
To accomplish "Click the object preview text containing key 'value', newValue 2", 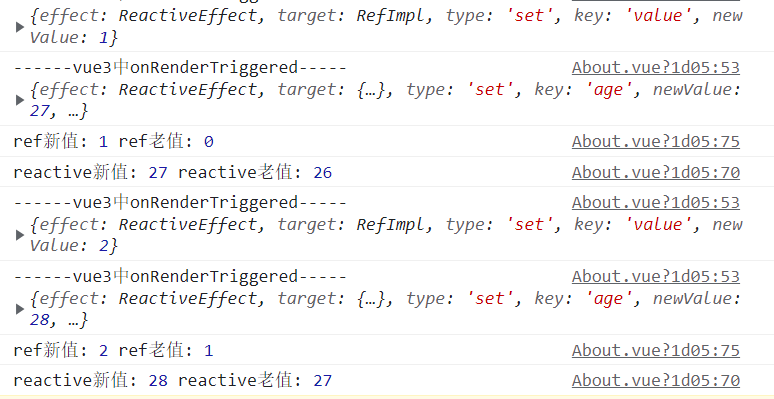I will tap(386, 235).
